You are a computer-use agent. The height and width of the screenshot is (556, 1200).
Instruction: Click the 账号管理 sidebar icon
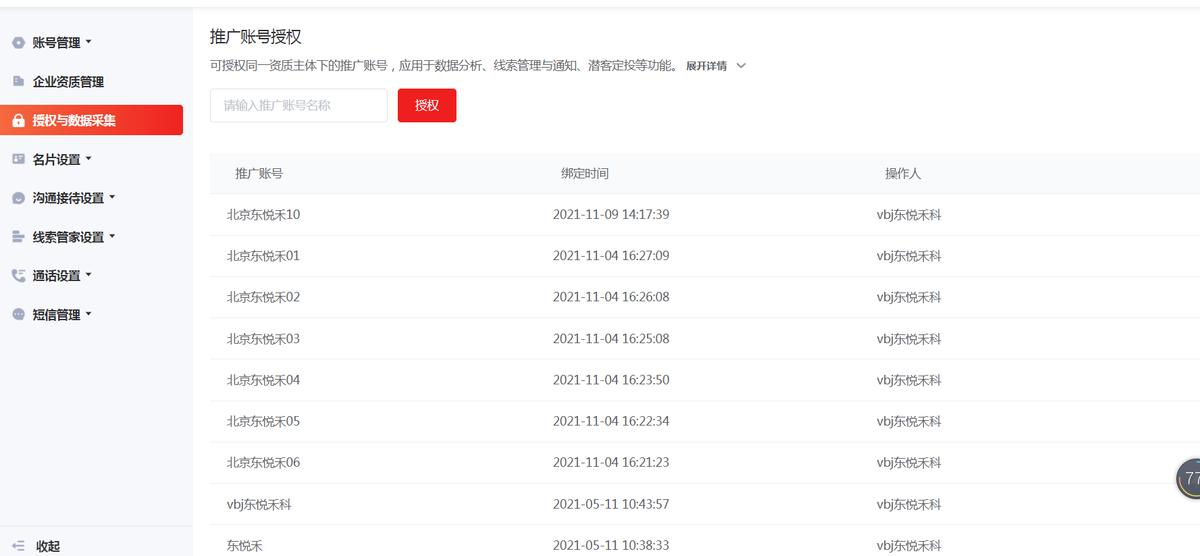tap(18, 43)
